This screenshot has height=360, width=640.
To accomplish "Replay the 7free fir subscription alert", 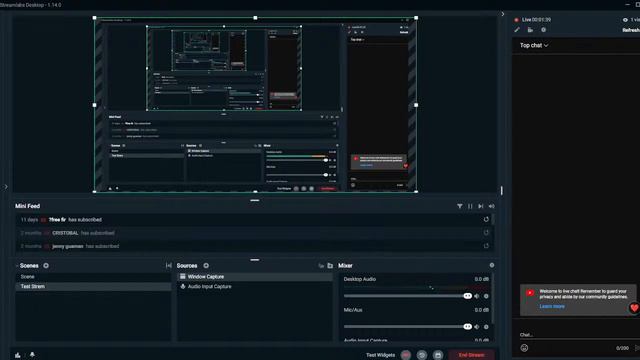I will click(486, 220).
